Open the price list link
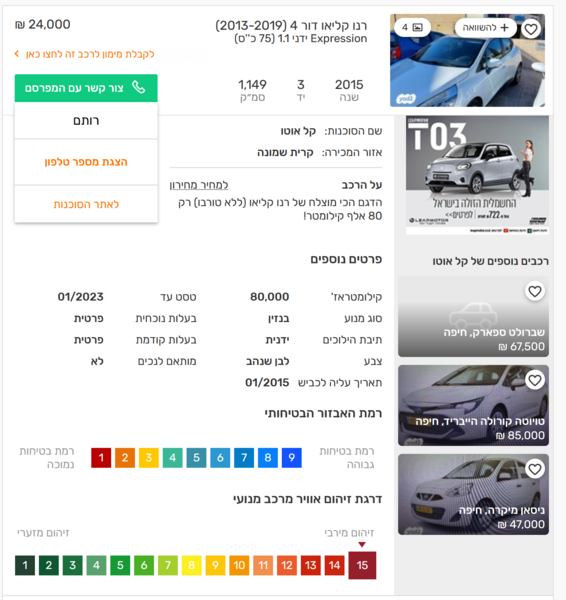This screenshot has height=600, width=566. tap(199, 185)
